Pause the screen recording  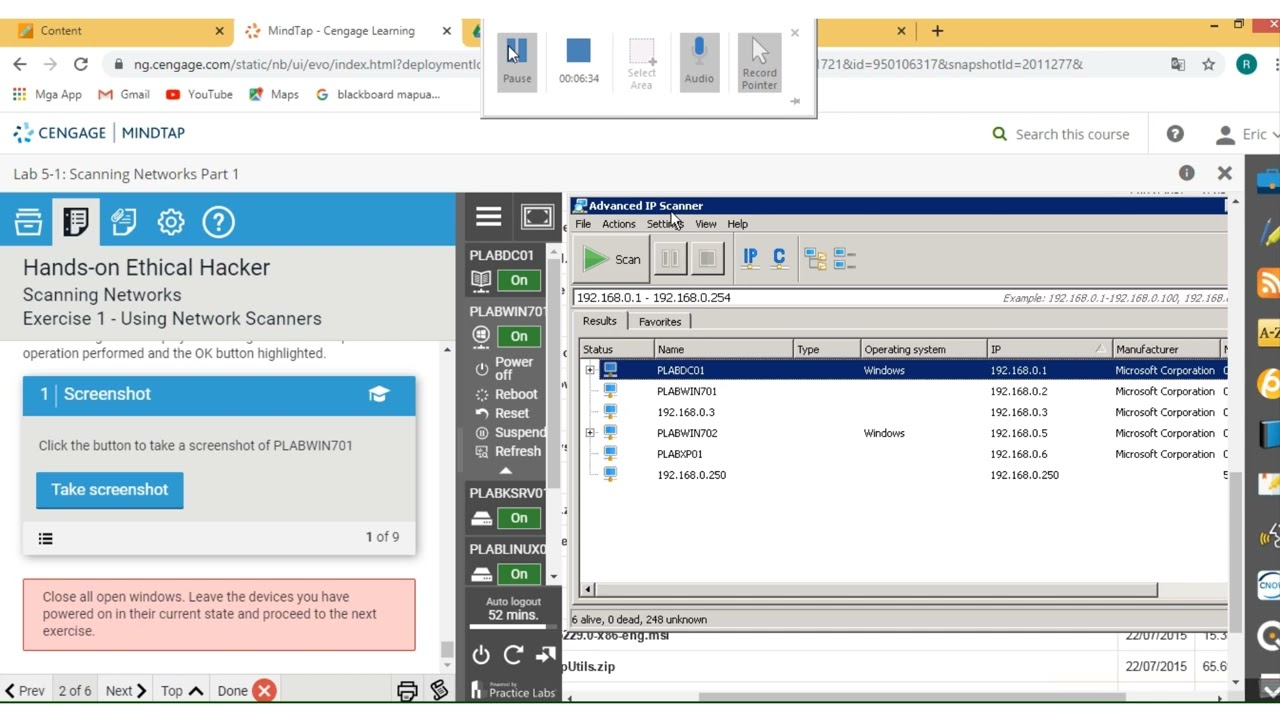[517, 60]
